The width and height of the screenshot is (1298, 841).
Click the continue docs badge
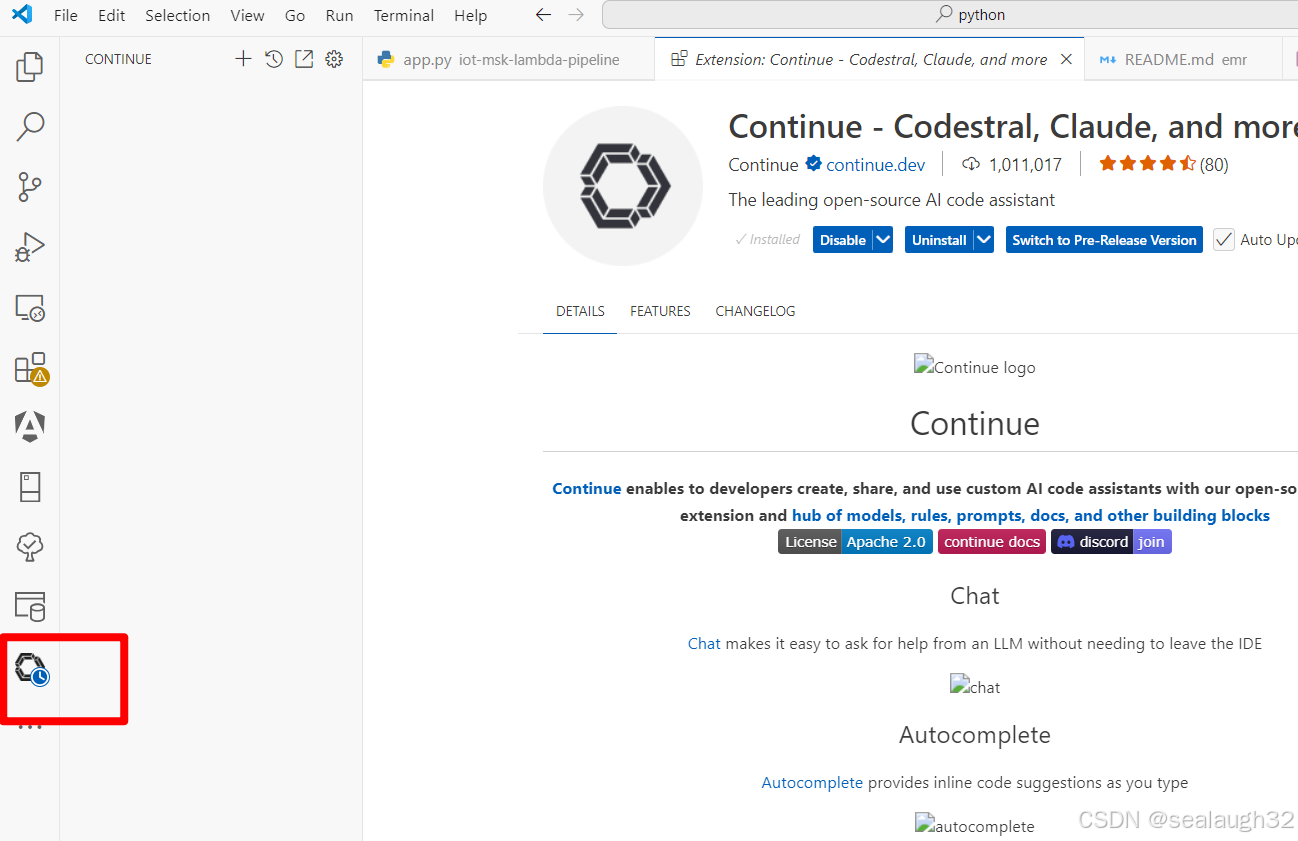pos(992,542)
